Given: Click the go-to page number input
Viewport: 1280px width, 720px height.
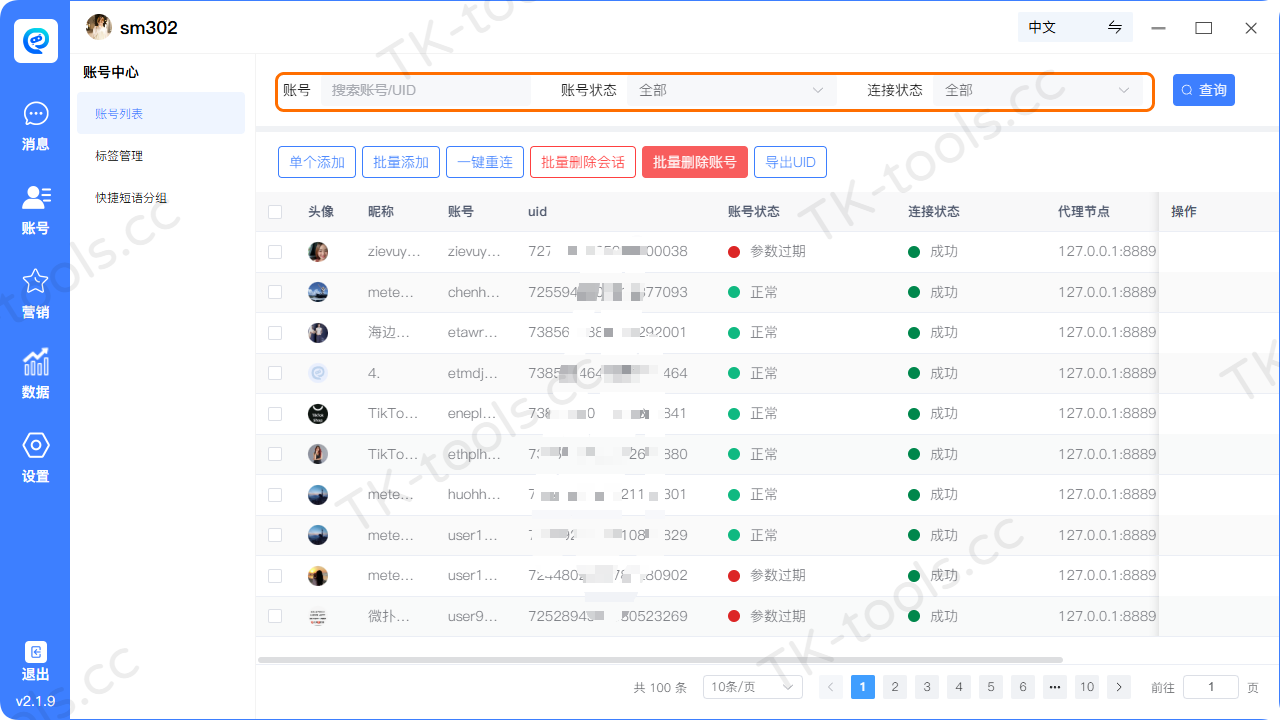Looking at the screenshot, I should point(1210,687).
